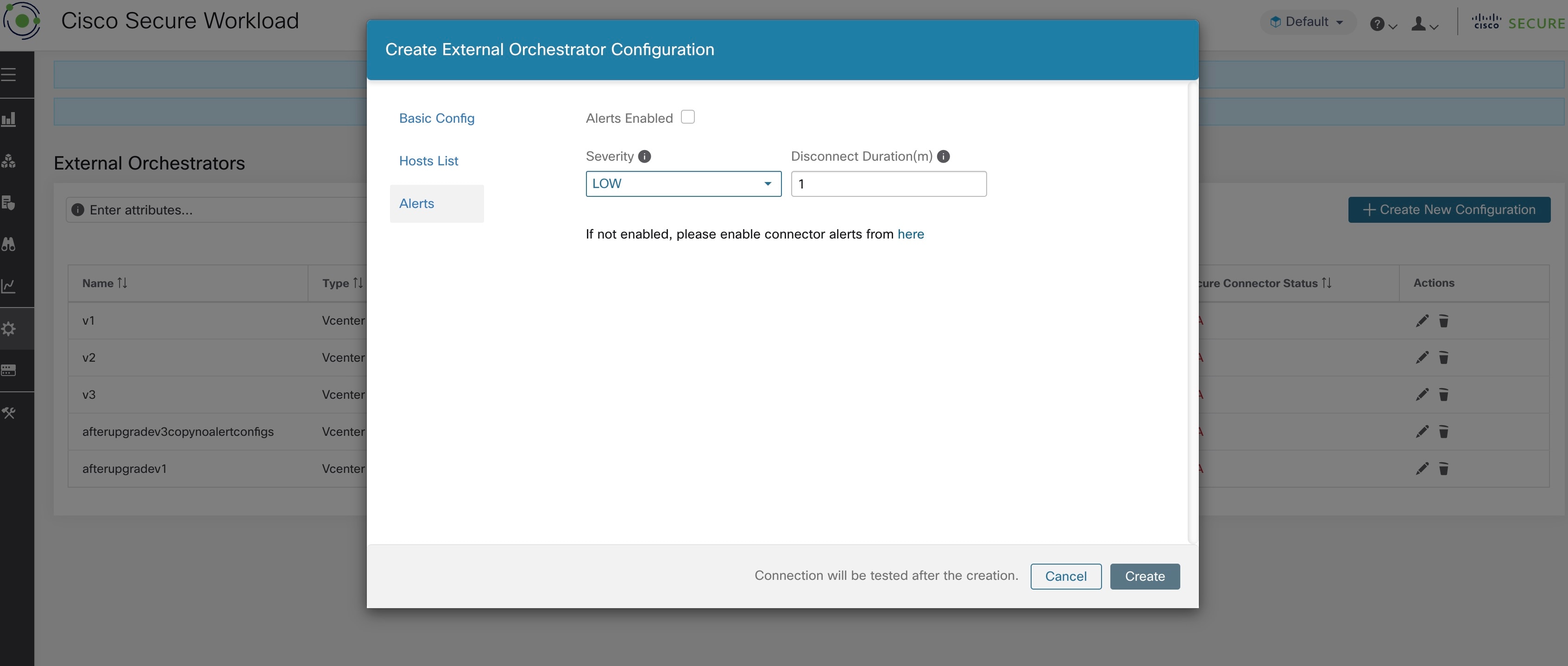Click the dialog title Create External Orchestrator Configuration

(550, 49)
